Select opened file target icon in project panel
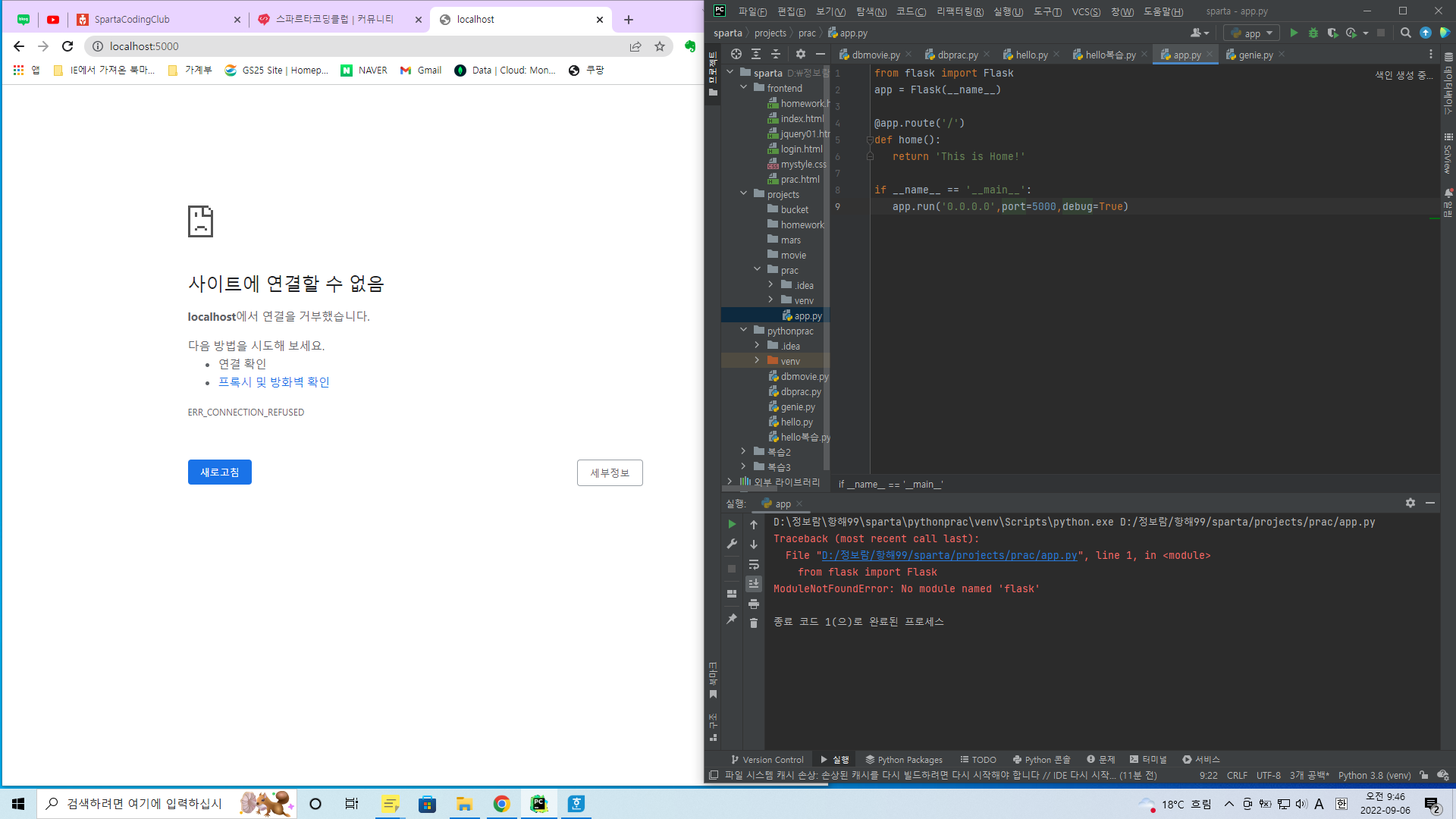1456x819 pixels. (x=736, y=54)
